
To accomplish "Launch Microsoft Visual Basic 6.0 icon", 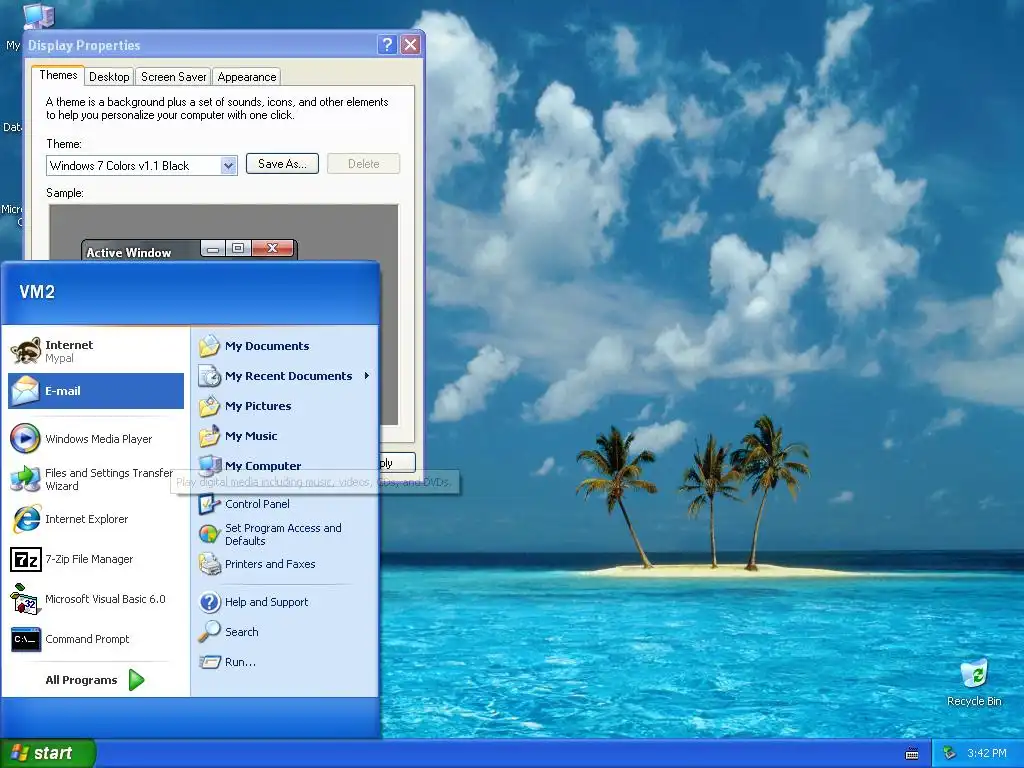I will (x=25, y=599).
